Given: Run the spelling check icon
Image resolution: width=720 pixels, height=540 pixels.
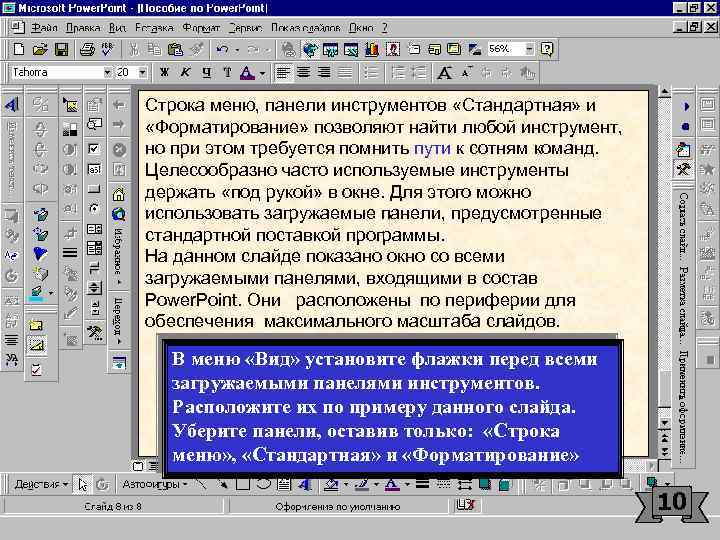Looking at the screenshot, I should pyautogui.click(x=108, y=49).
